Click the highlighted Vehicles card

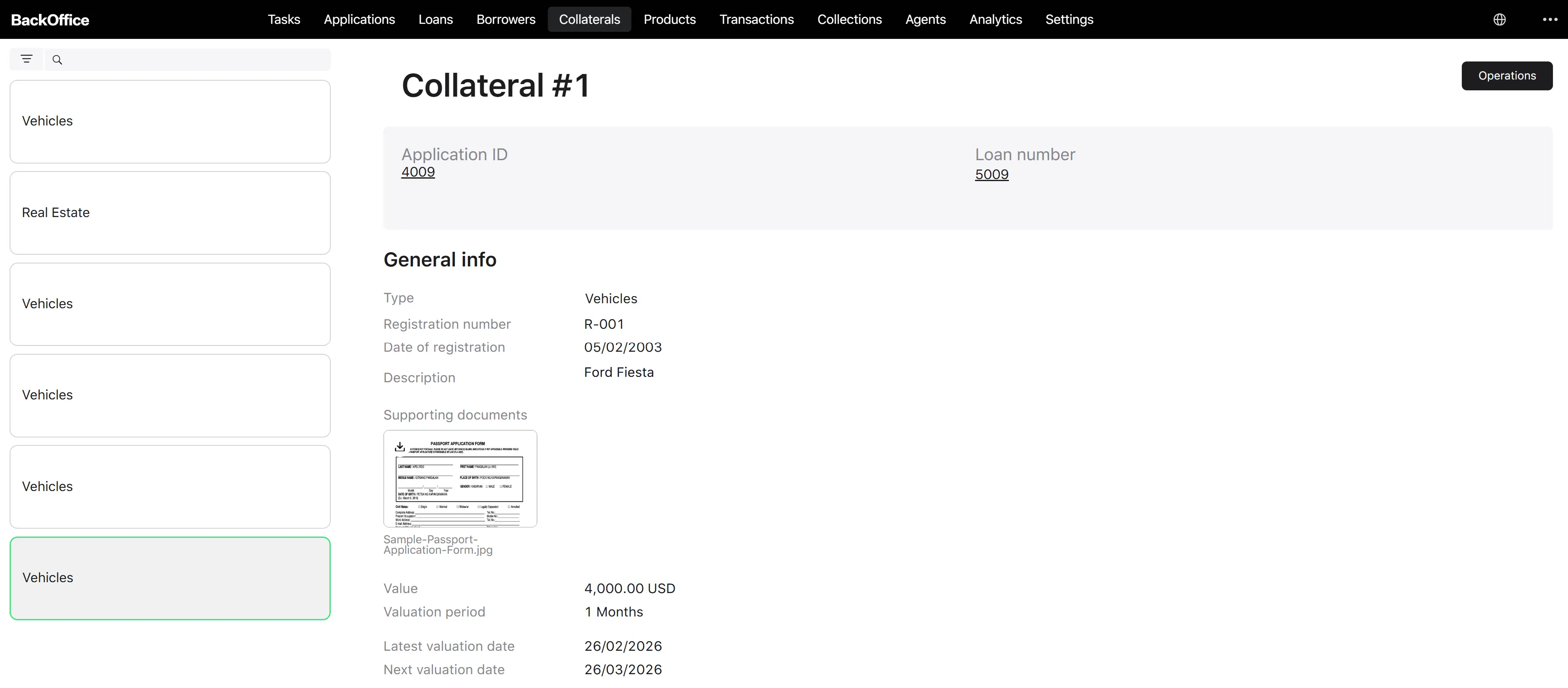[170, 578]
